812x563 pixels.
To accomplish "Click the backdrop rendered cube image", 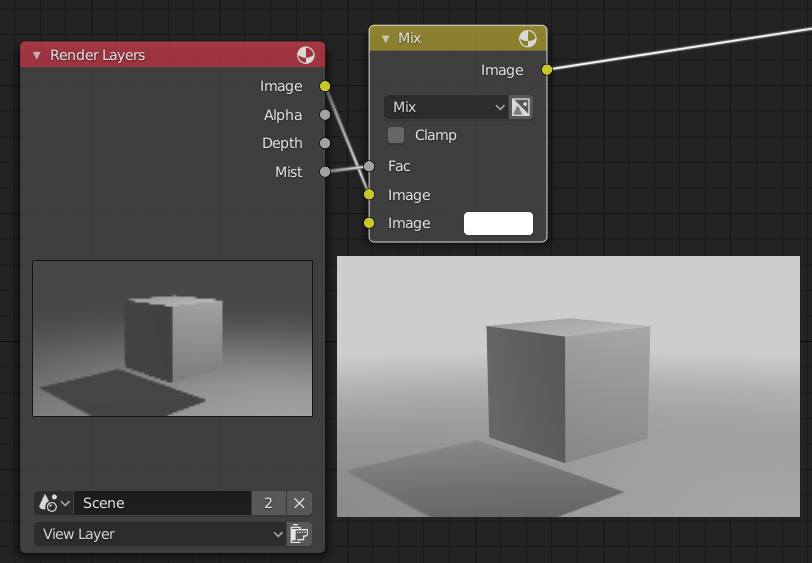I will 568,386.
